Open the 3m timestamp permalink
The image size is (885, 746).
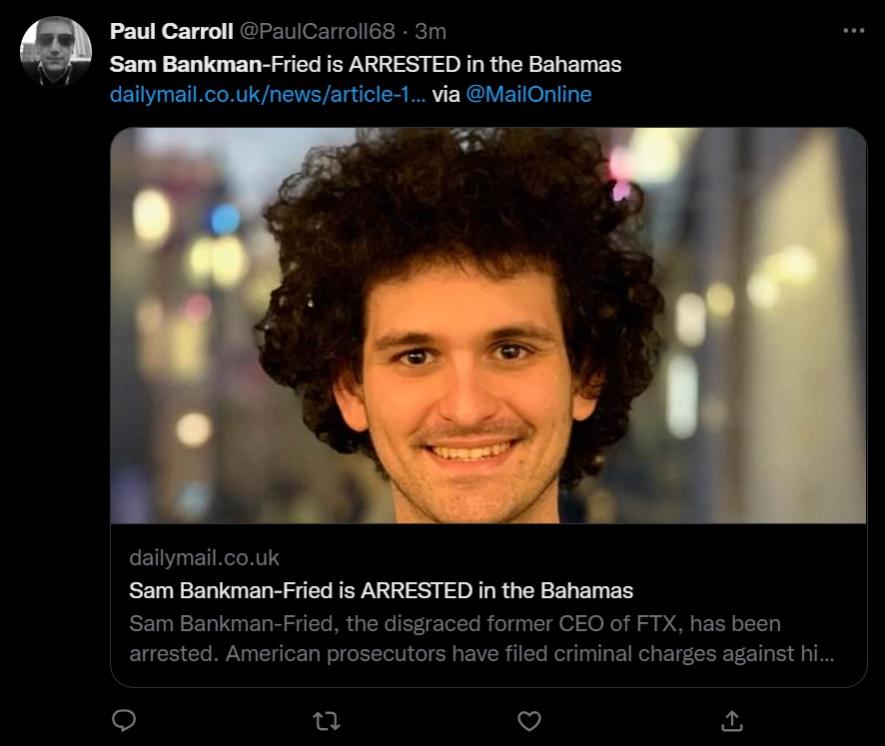tap(431, 31)
